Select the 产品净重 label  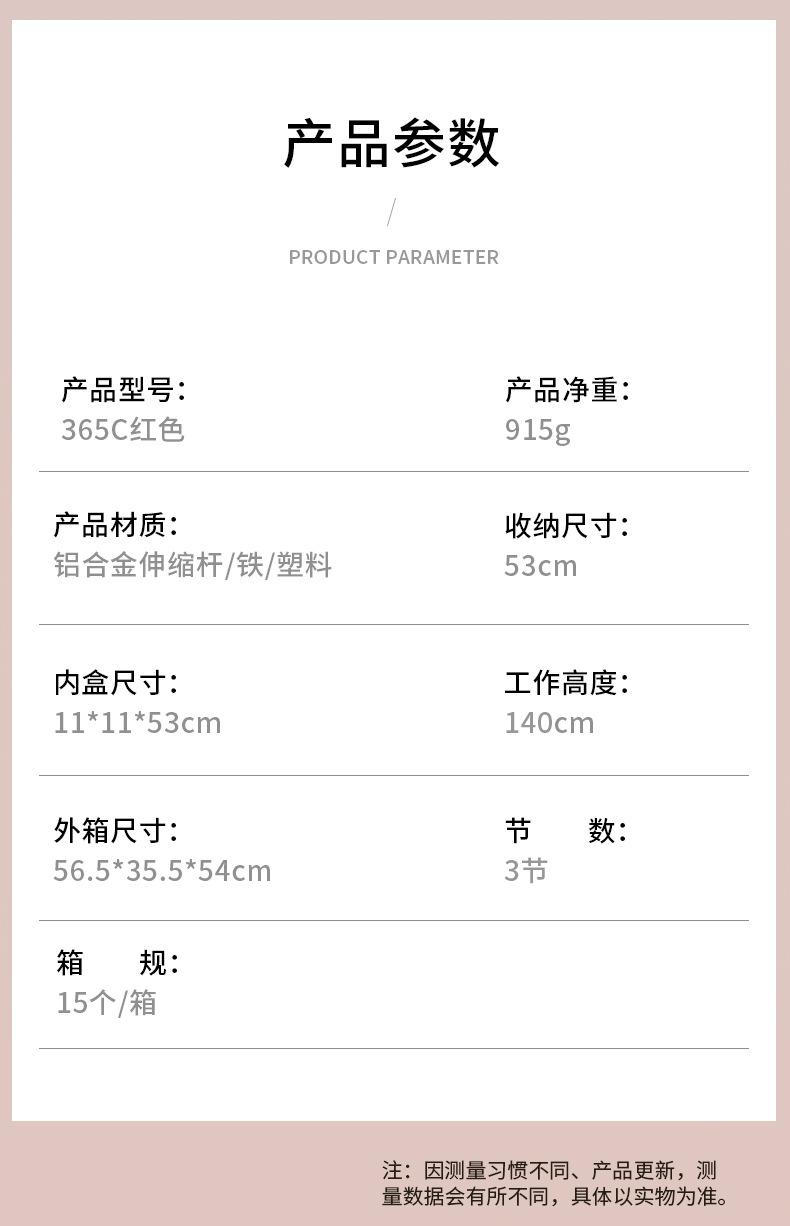[567, 390]
